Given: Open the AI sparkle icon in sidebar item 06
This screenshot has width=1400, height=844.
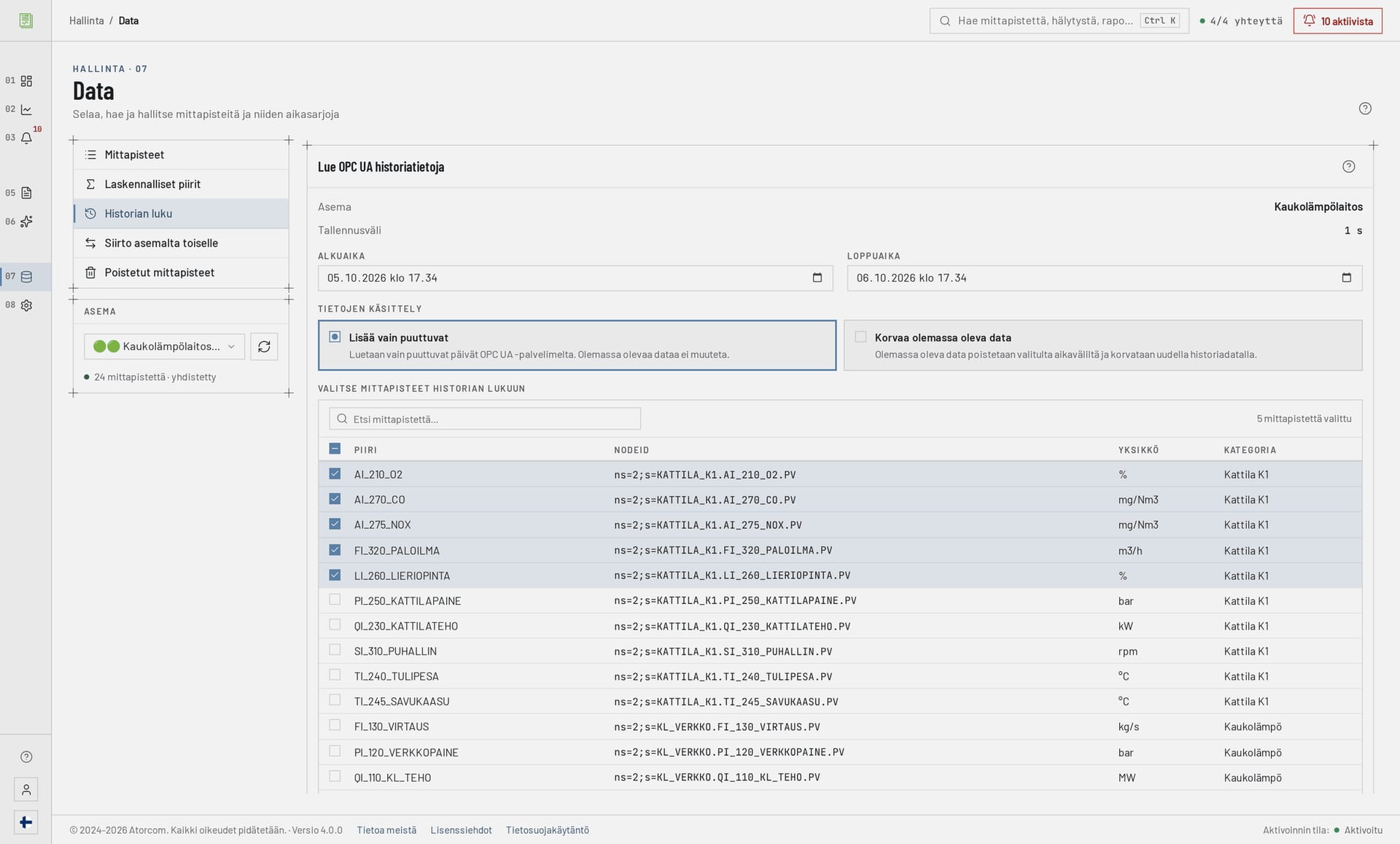Looking at the screenshot, I should click(26, 222).
